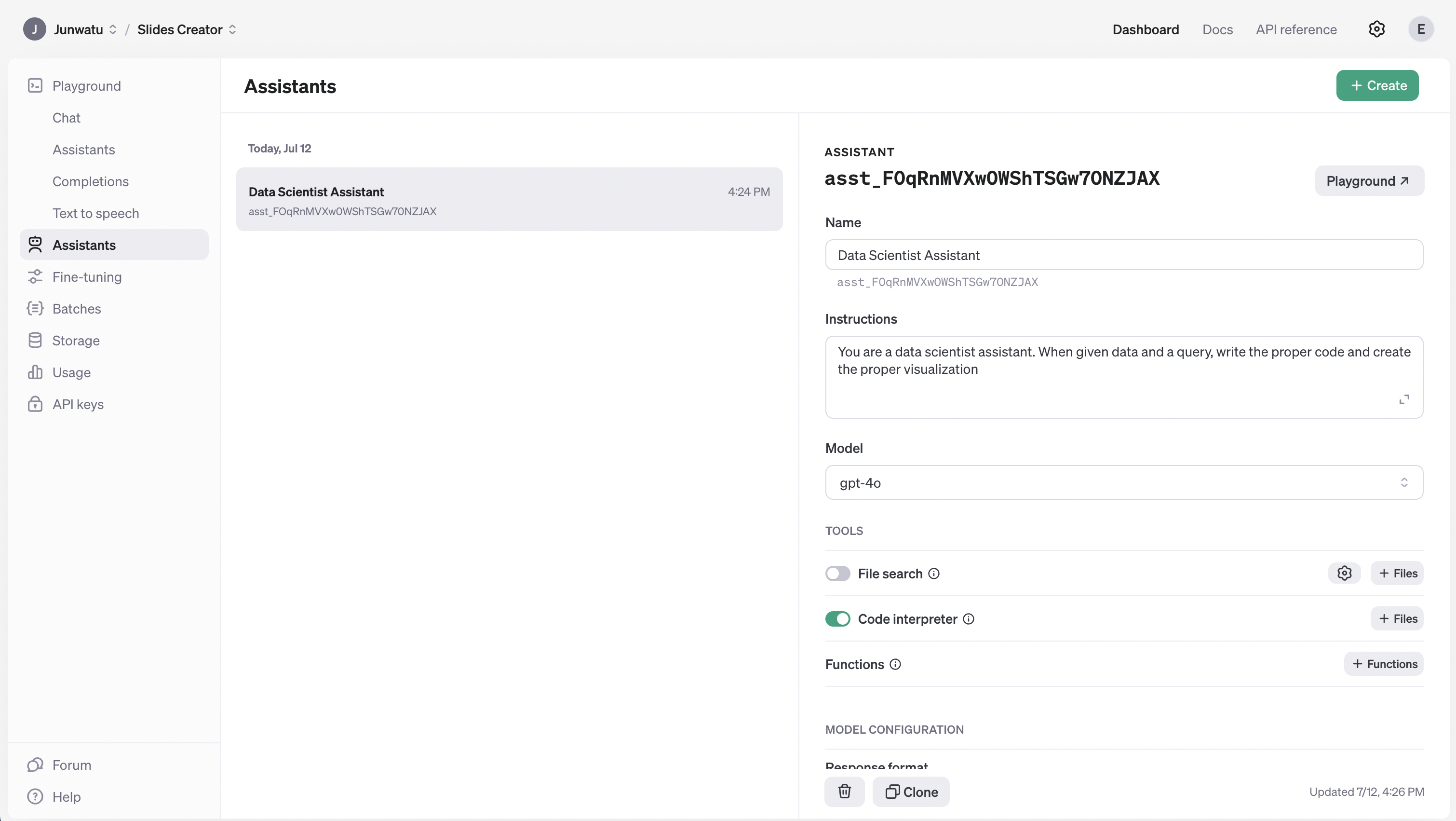Disable the Code interpreter toggle

coord(837,619)
